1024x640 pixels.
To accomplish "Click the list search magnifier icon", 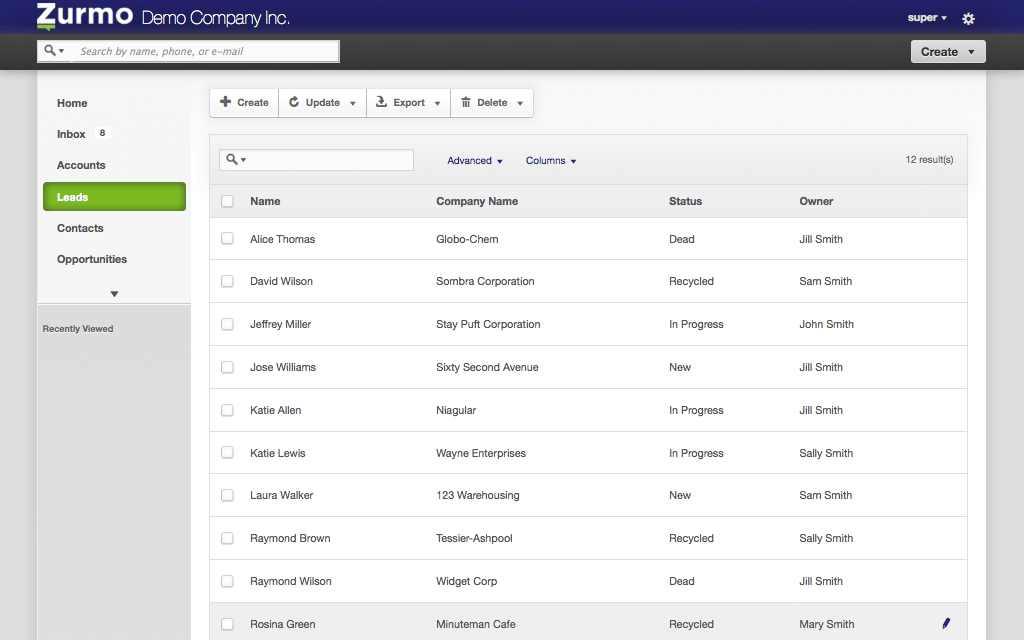I will coord(233,160).
